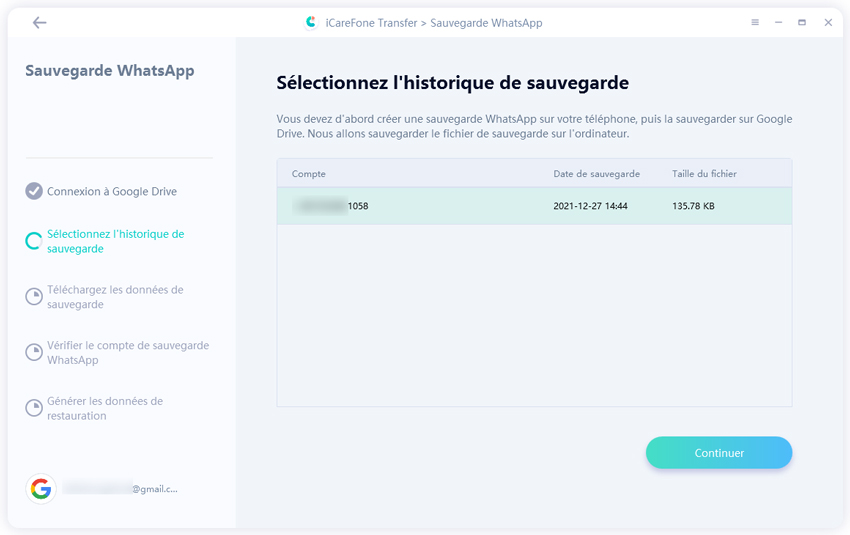Open the hamburger menu icon
This screenshot has height=535, width=850.
click(x=755, y=22)
